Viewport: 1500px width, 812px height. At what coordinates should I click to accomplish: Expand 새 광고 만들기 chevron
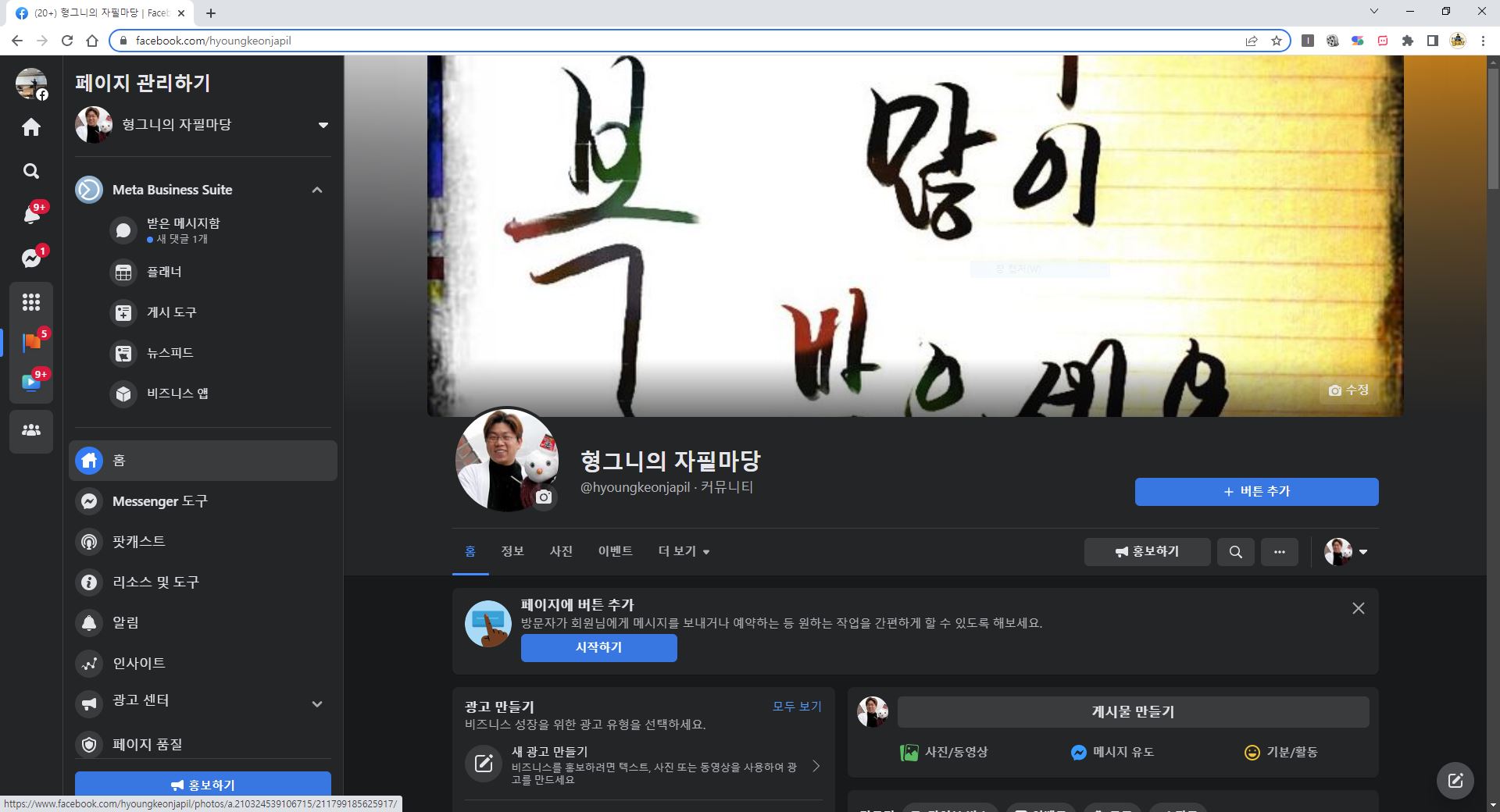(x=816, y=766)
